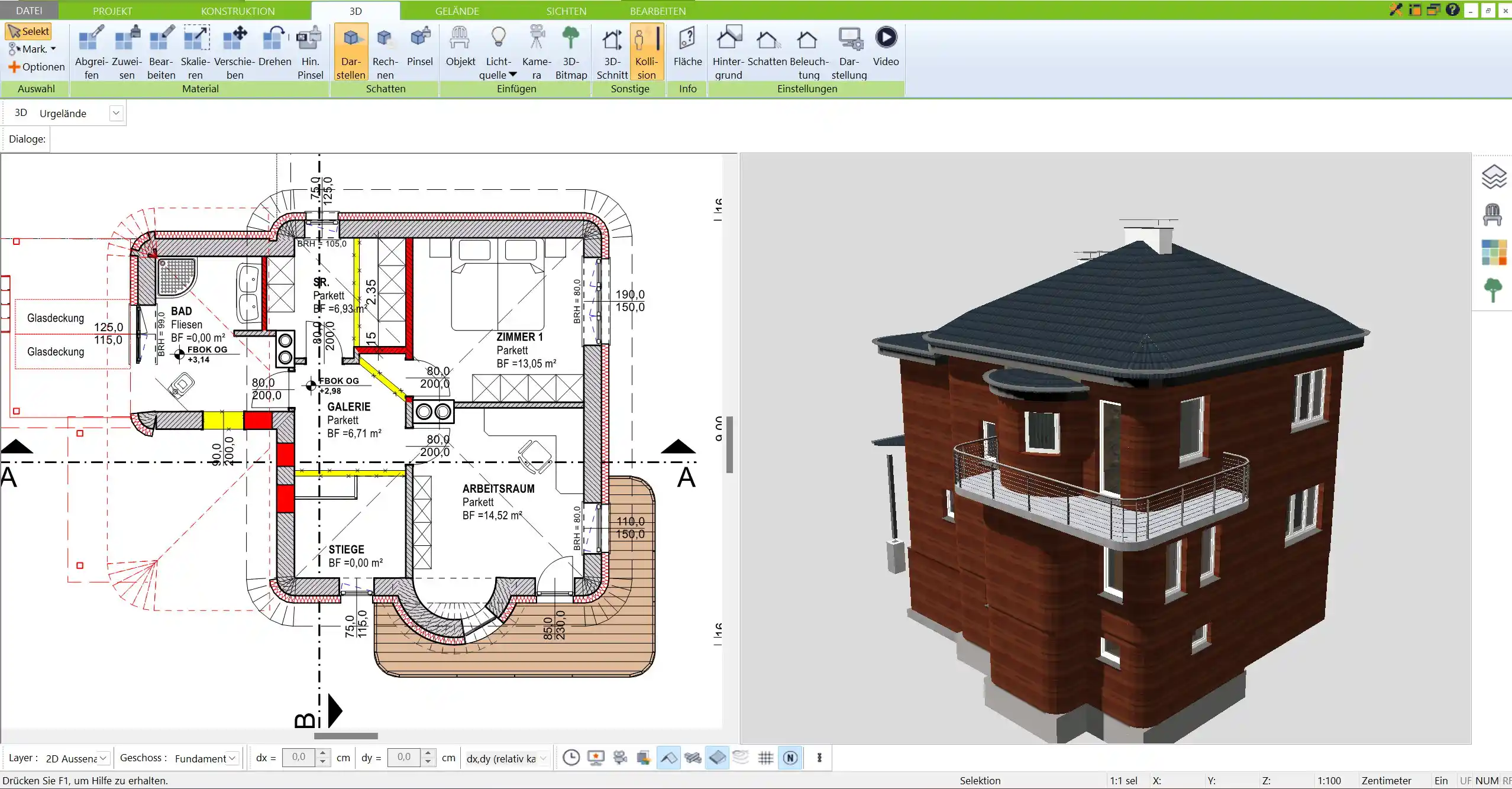Click the dx value input field
Image resolution: width=1512 pixels, height=789 pixels.
299,758
